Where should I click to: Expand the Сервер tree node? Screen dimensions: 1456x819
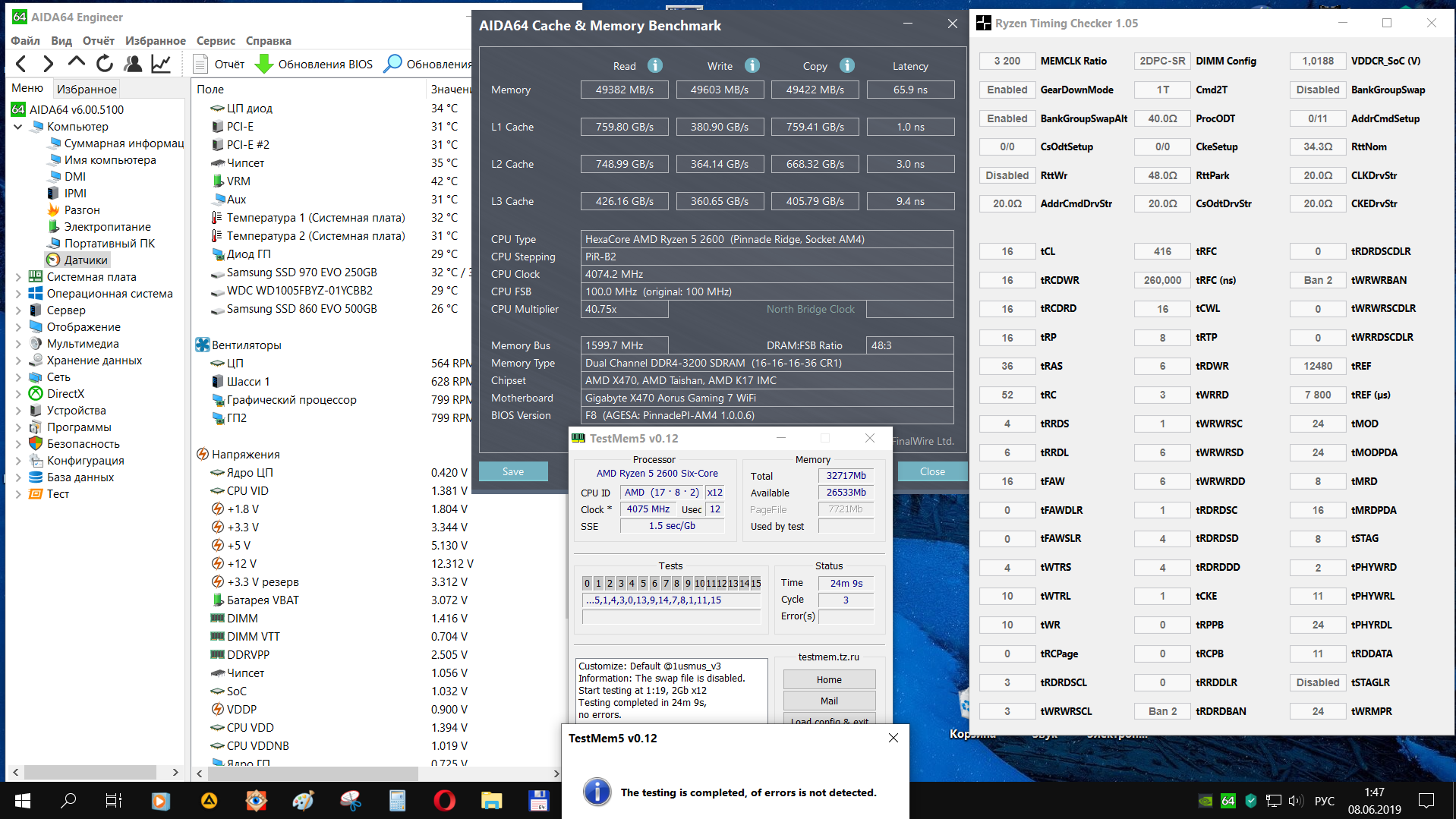18,310
